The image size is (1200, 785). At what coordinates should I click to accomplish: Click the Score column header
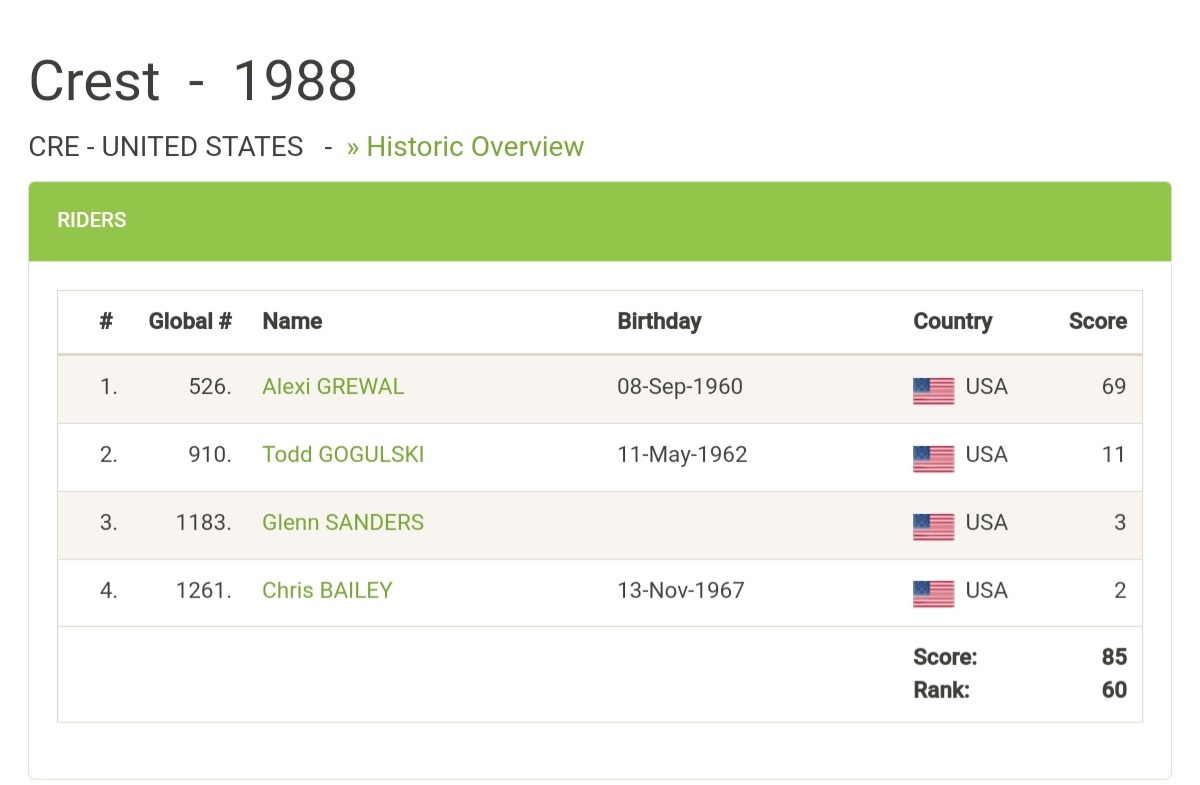coord(1098,321)
